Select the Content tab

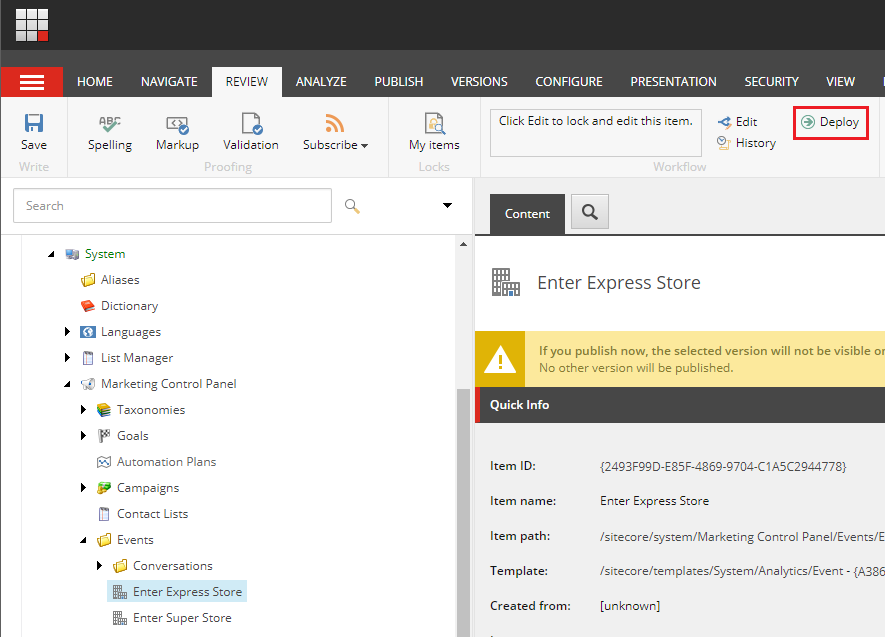tap(527, 213)
